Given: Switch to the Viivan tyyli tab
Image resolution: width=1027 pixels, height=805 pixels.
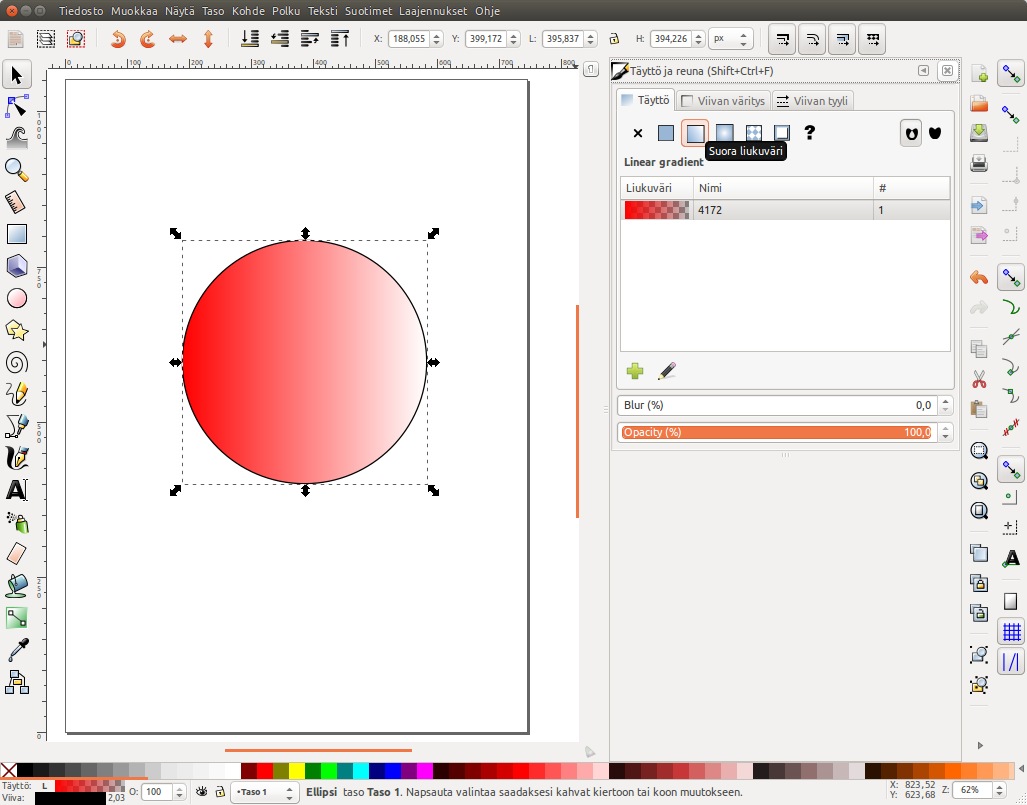Looking at the screenshot, I should [x=812, y=101].
